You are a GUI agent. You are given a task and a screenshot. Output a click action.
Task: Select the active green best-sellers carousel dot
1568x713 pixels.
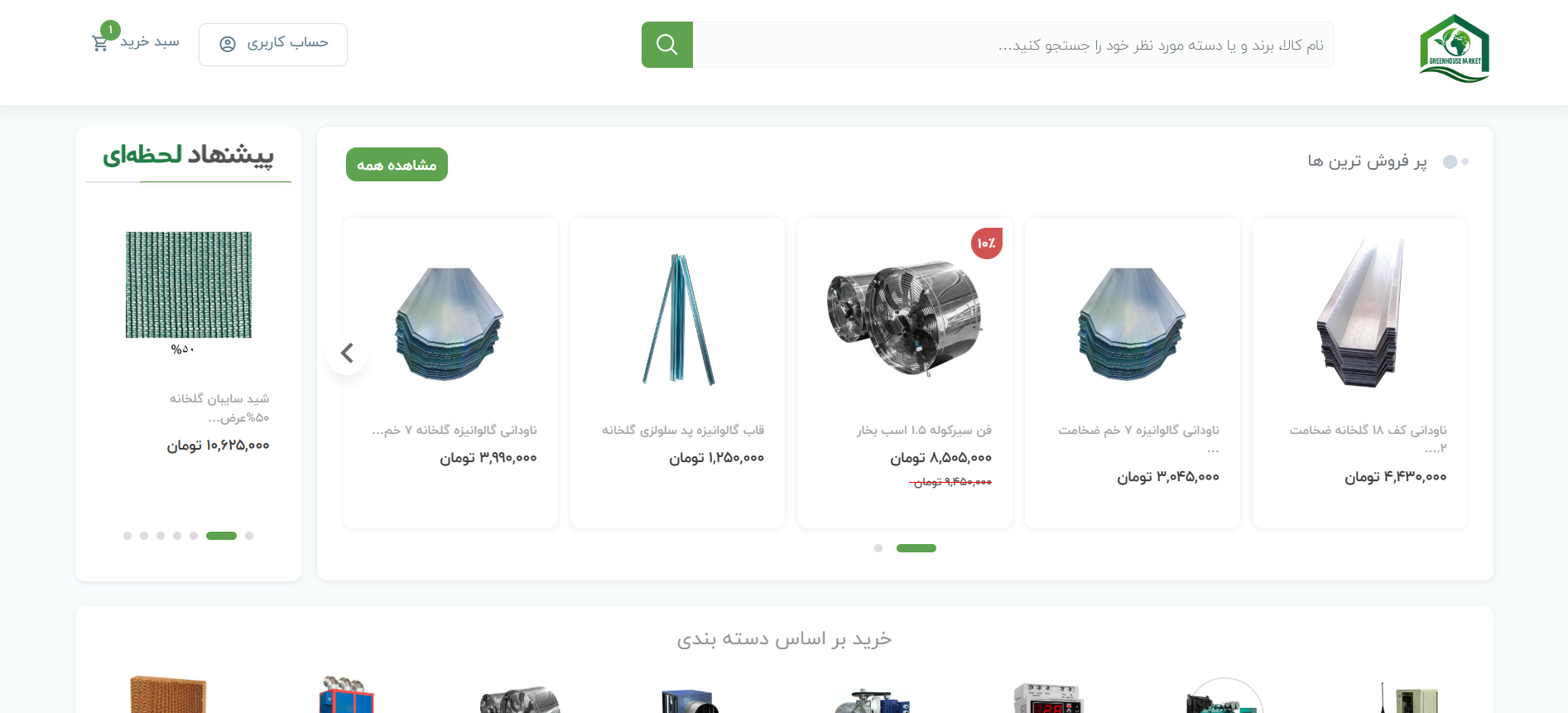tap(916, 548)
